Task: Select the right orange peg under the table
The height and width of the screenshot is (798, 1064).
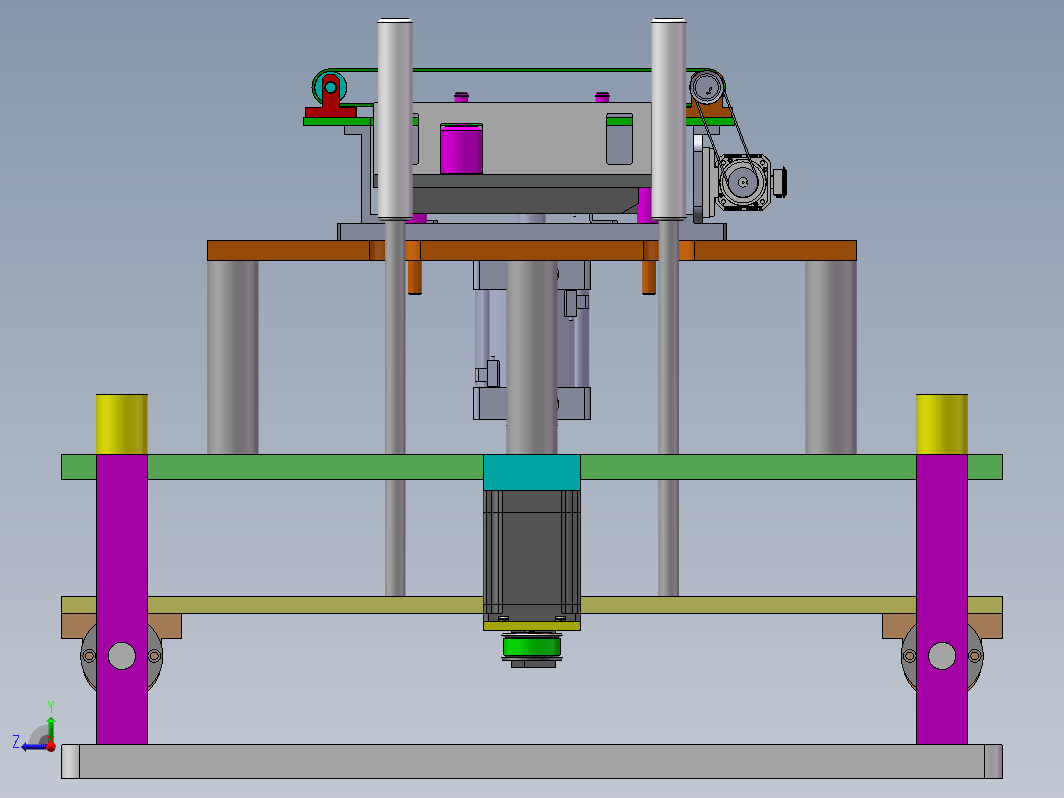Action: click(649, 277)
